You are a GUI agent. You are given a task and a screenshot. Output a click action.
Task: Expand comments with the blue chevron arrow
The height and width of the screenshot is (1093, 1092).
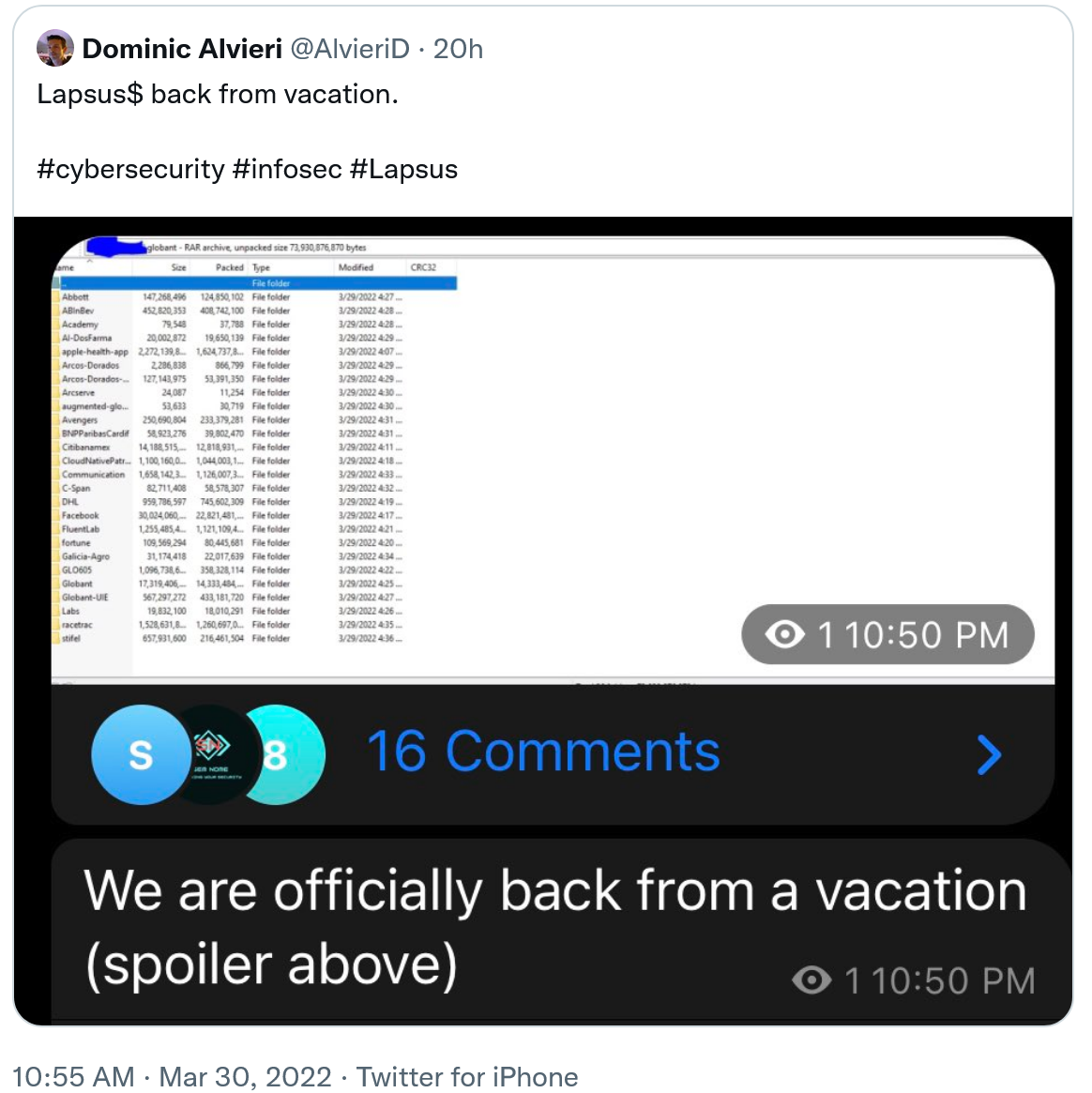click(x=989, y=754)
